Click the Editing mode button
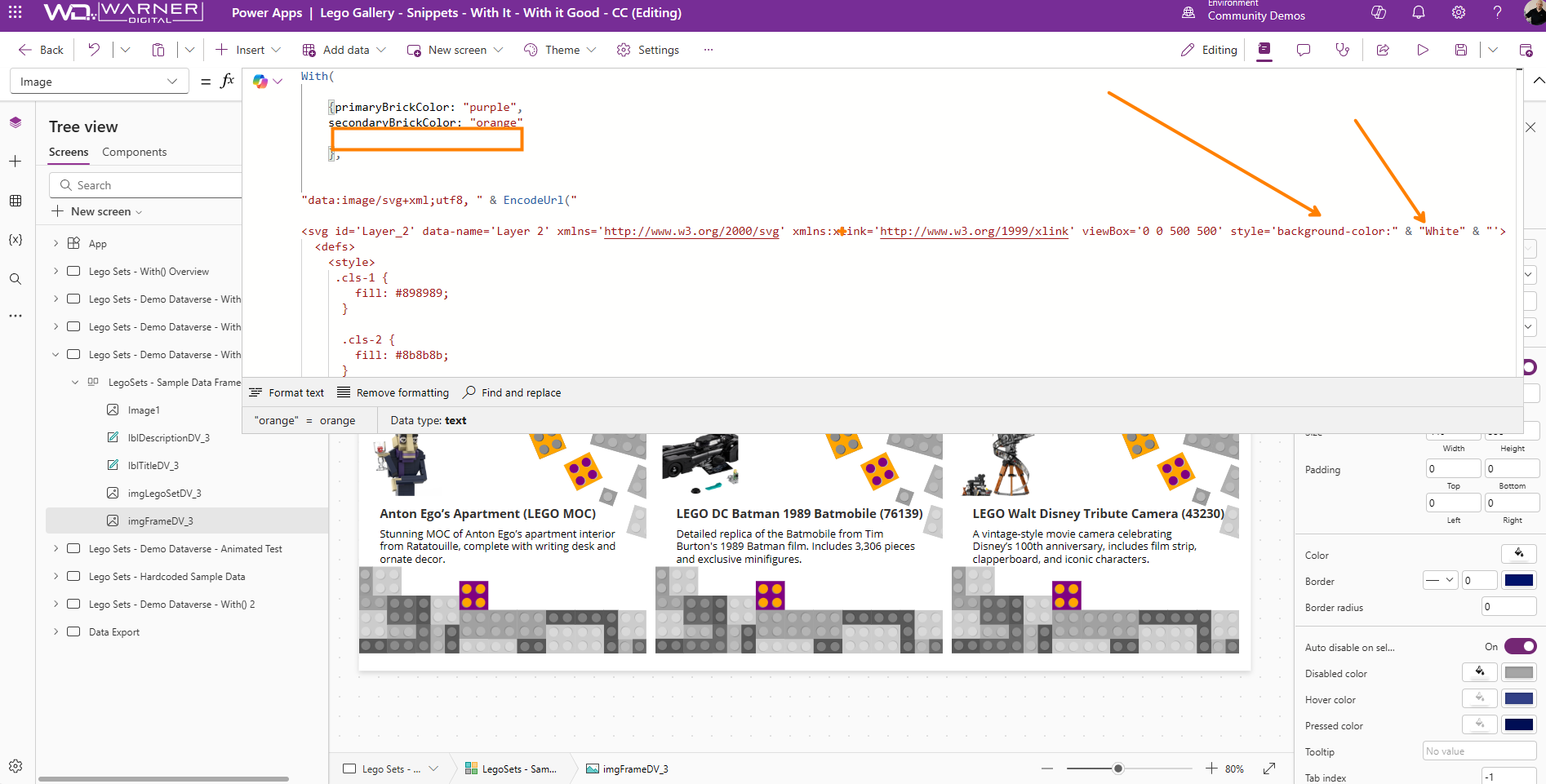The height and width of the screenshot is (784, 1546). click(1209, 50)
